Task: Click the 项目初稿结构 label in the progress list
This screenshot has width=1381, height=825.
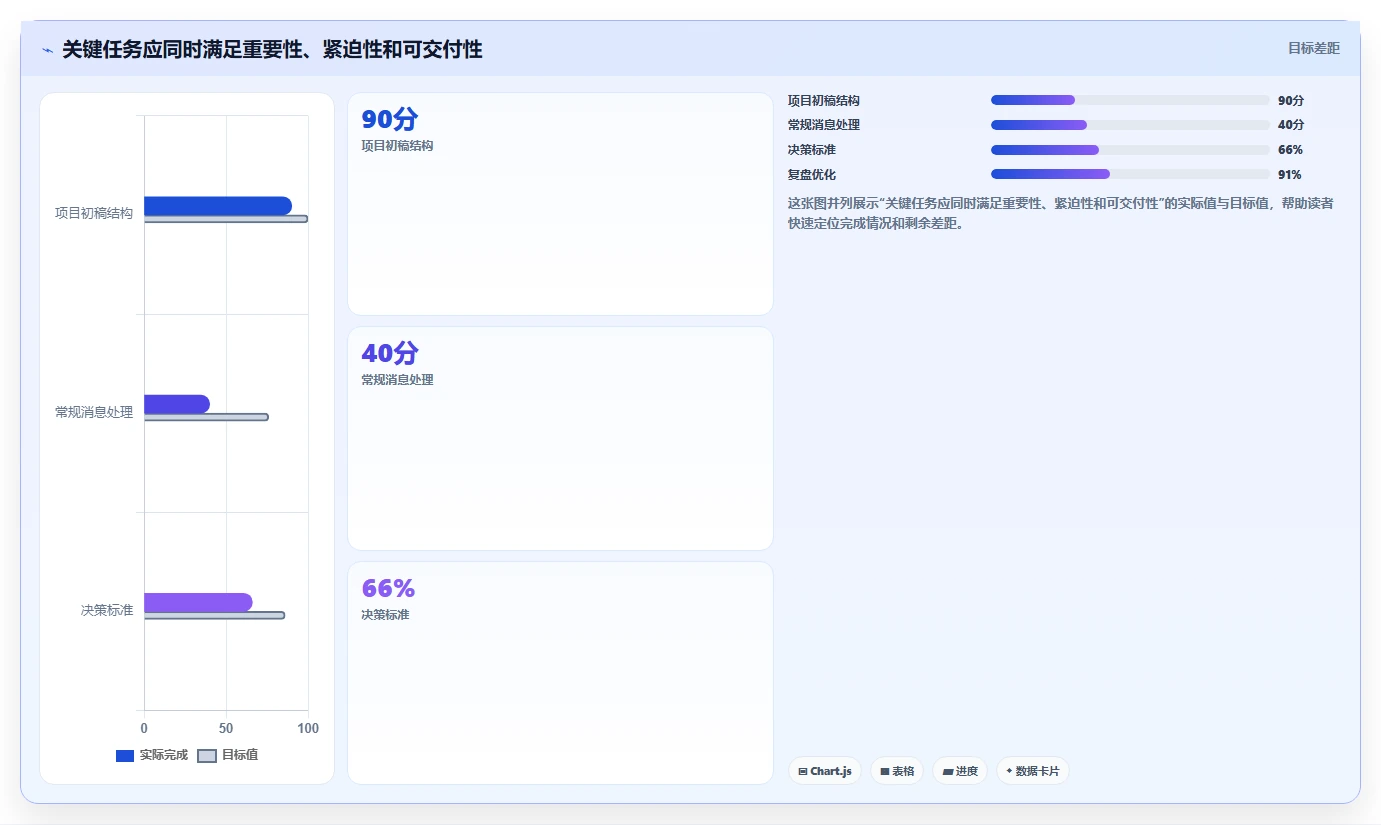Action: point(824,101)
